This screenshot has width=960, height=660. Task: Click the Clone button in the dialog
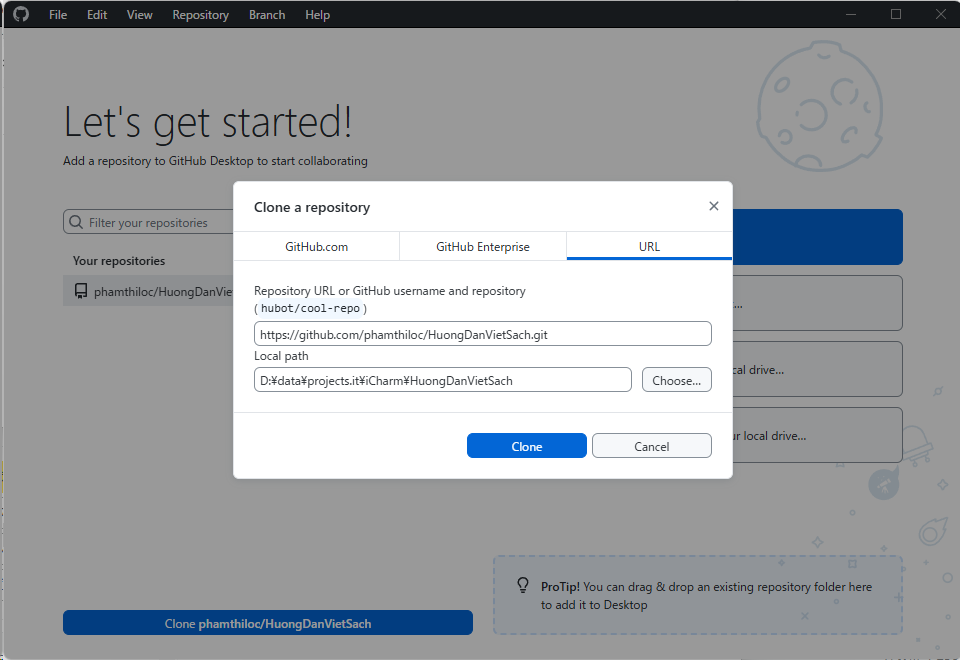pos(527,446)
